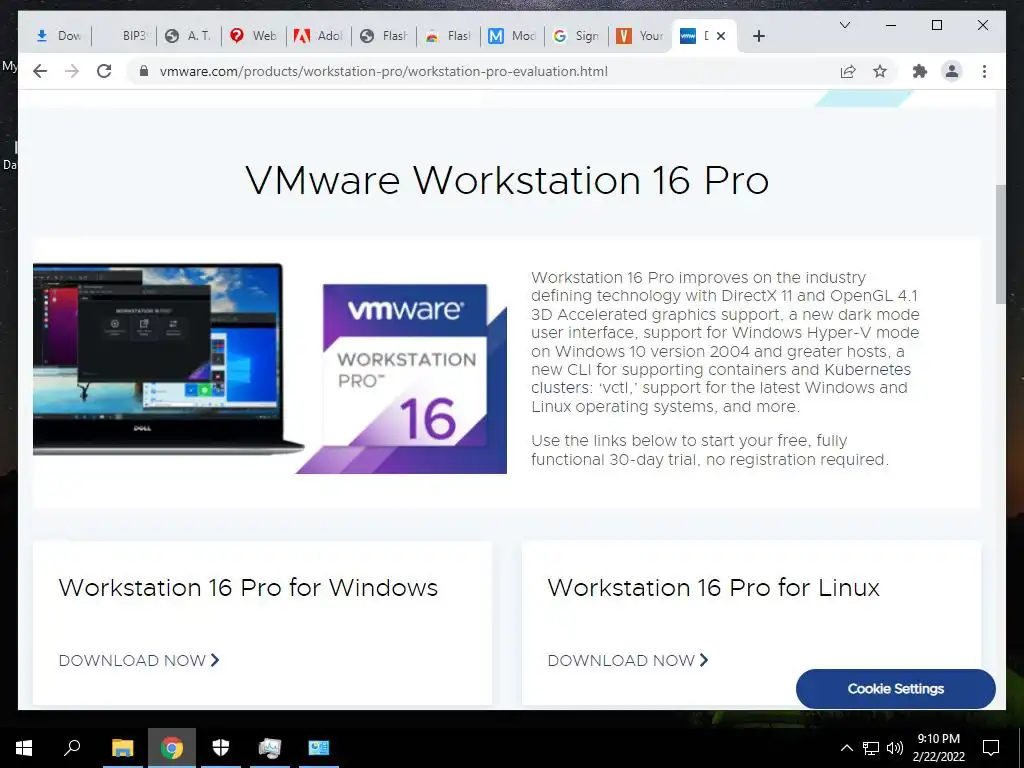This screenshot has width=1024, height=768.
Task: View site security lock info
Action: 144,71
